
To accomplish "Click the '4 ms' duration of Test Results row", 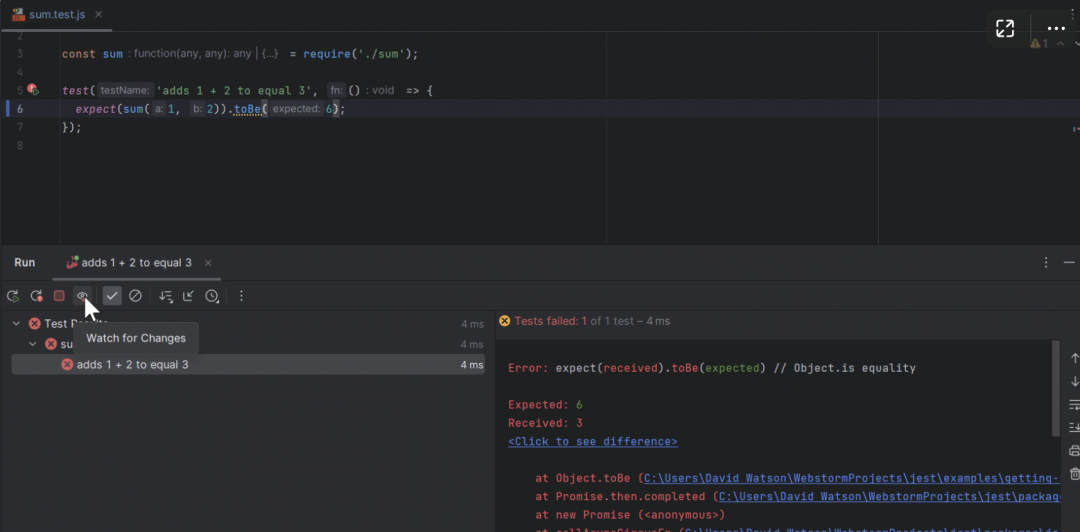I will 472,323.
